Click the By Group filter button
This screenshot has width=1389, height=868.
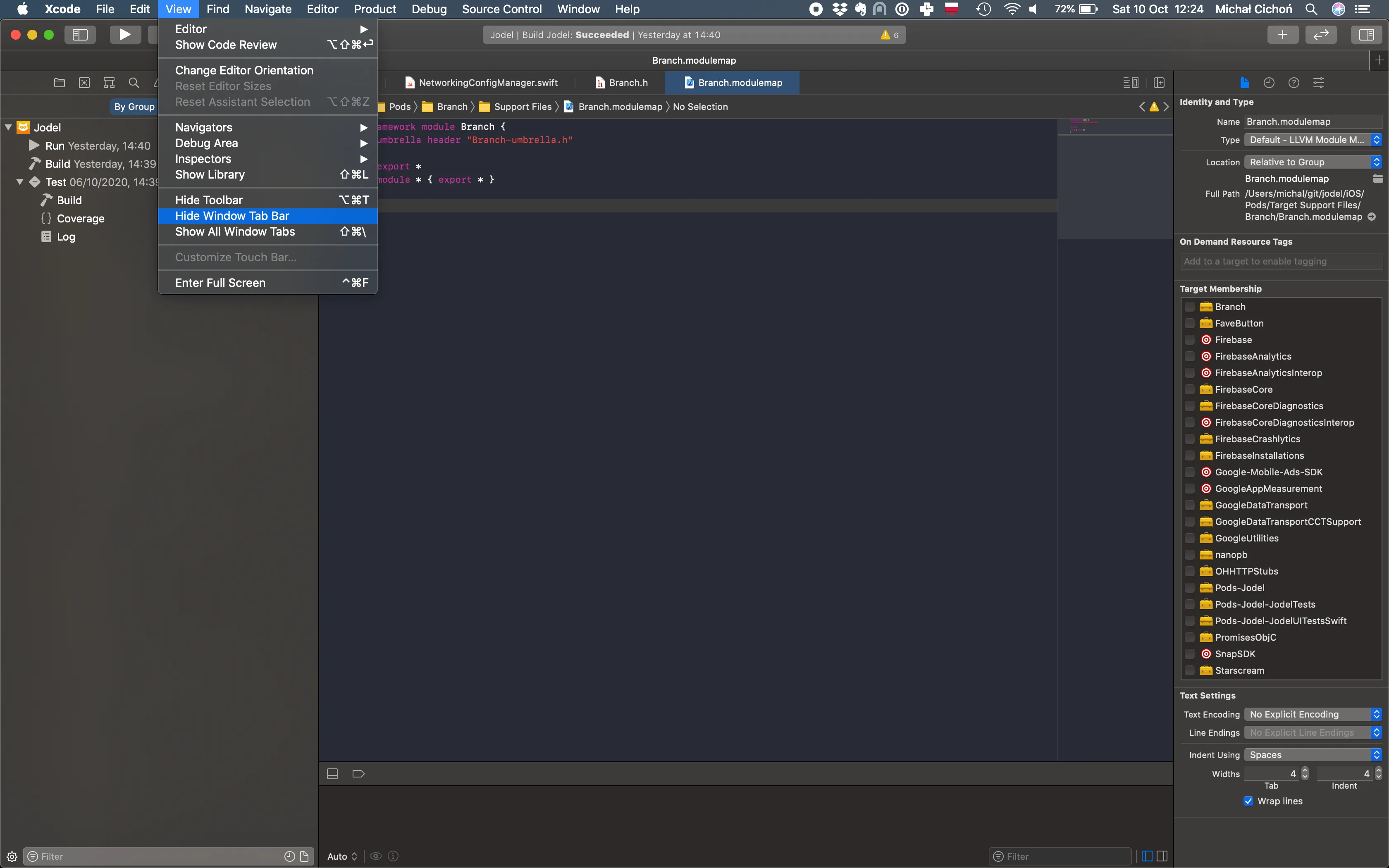pos(134,107)
